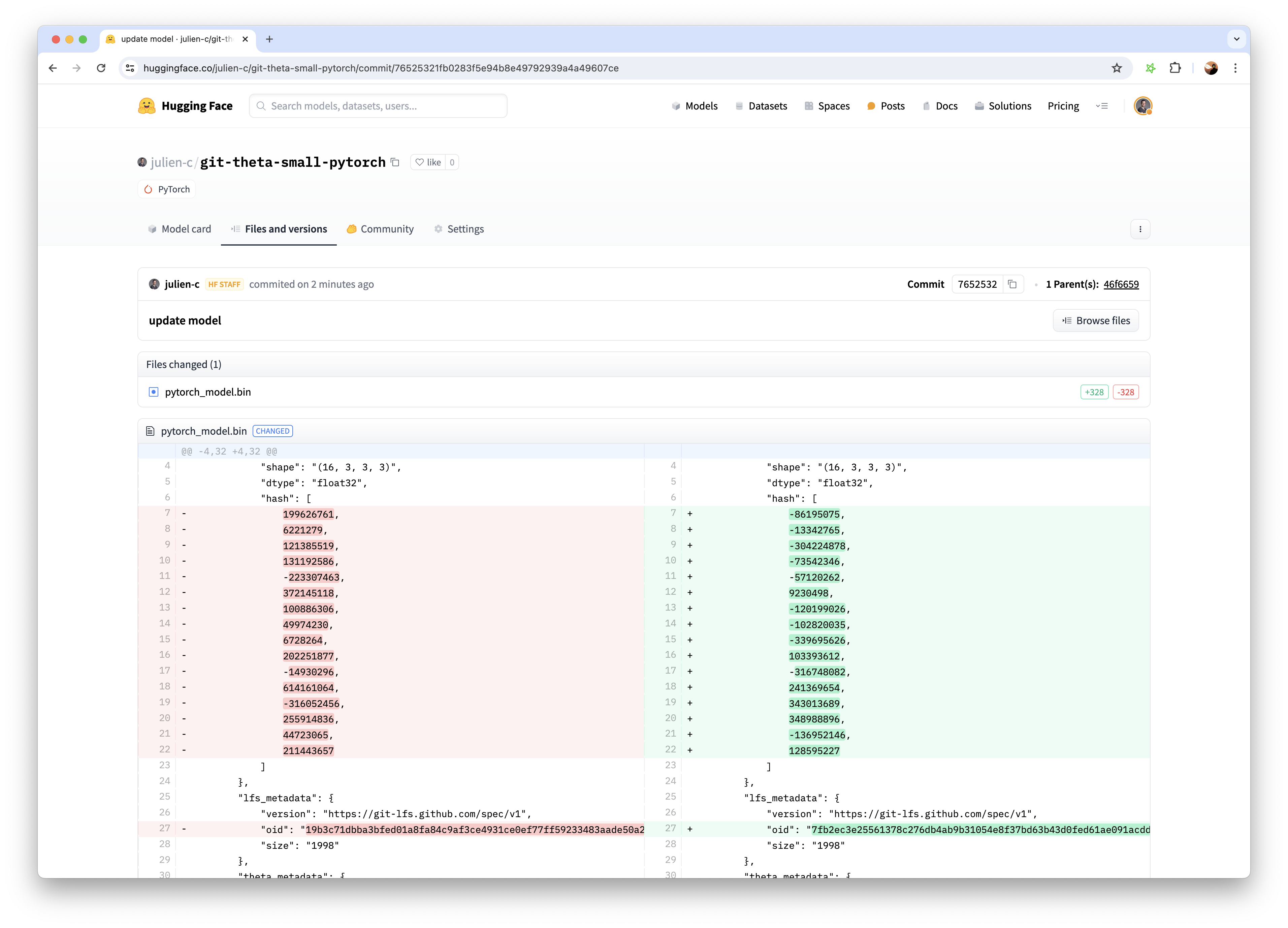View site information icon in address bar
1288x928 pixels.
coord(130,68)
